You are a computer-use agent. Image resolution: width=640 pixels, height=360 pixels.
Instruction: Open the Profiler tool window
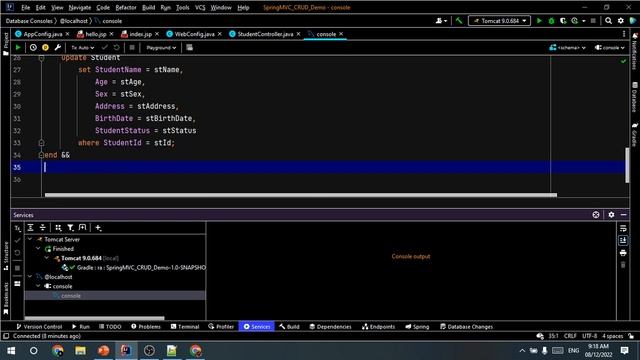tap(221, 327)
